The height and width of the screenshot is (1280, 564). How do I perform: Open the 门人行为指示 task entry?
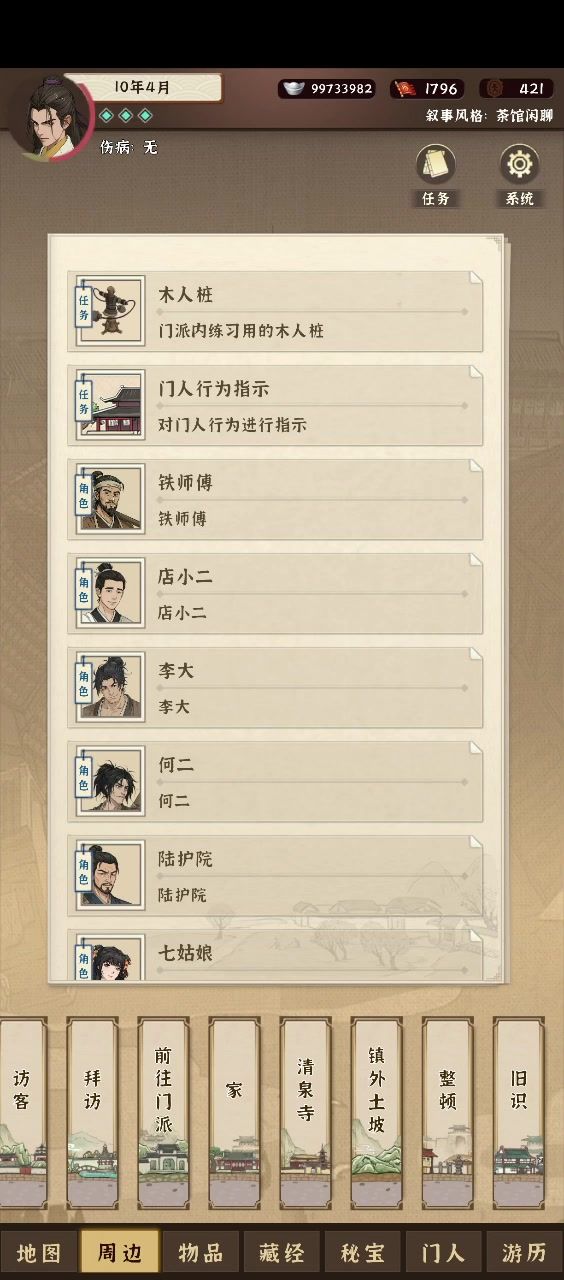click(275, 405)
